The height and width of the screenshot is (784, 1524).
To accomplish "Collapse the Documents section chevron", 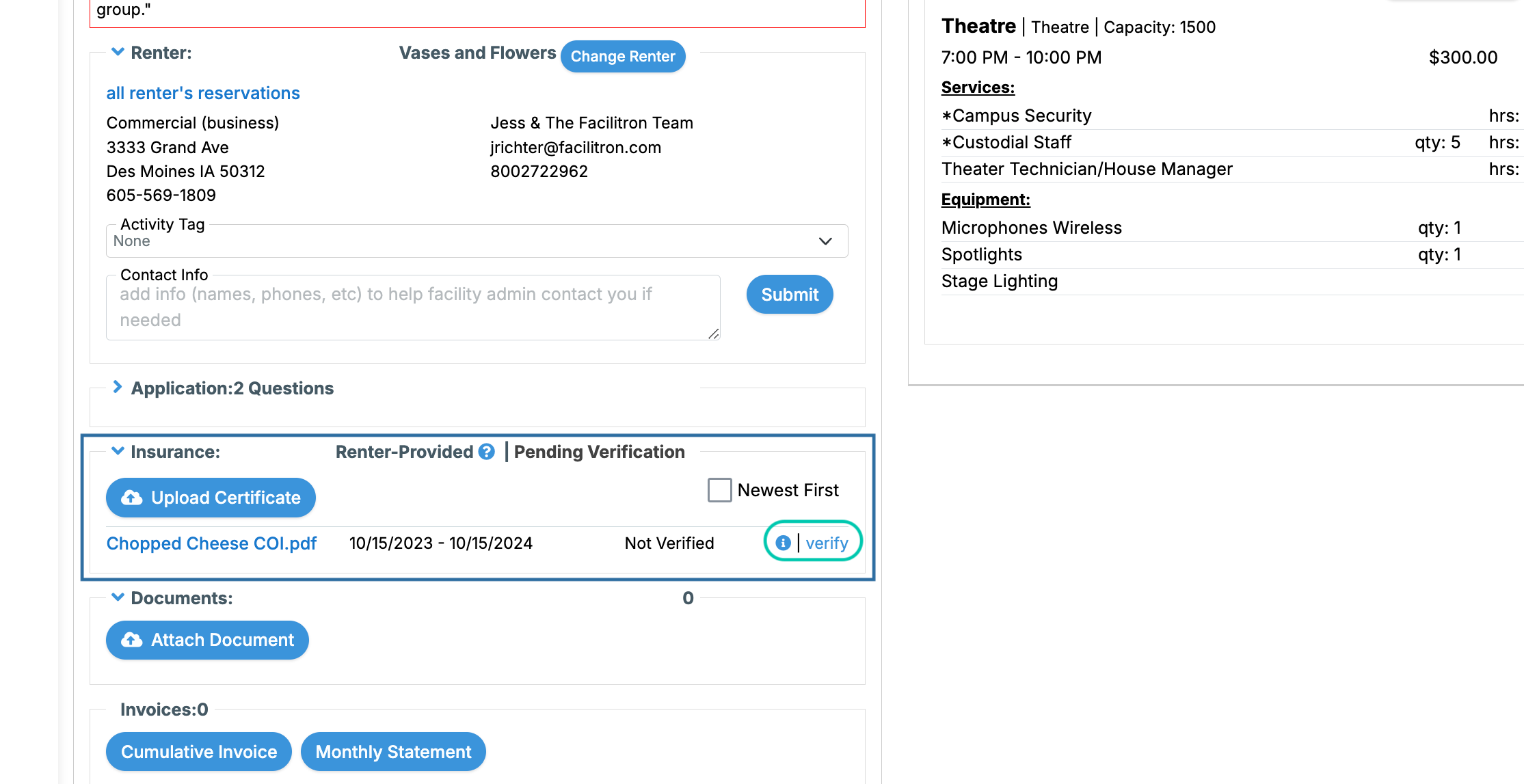I will [x=118, y=597].
